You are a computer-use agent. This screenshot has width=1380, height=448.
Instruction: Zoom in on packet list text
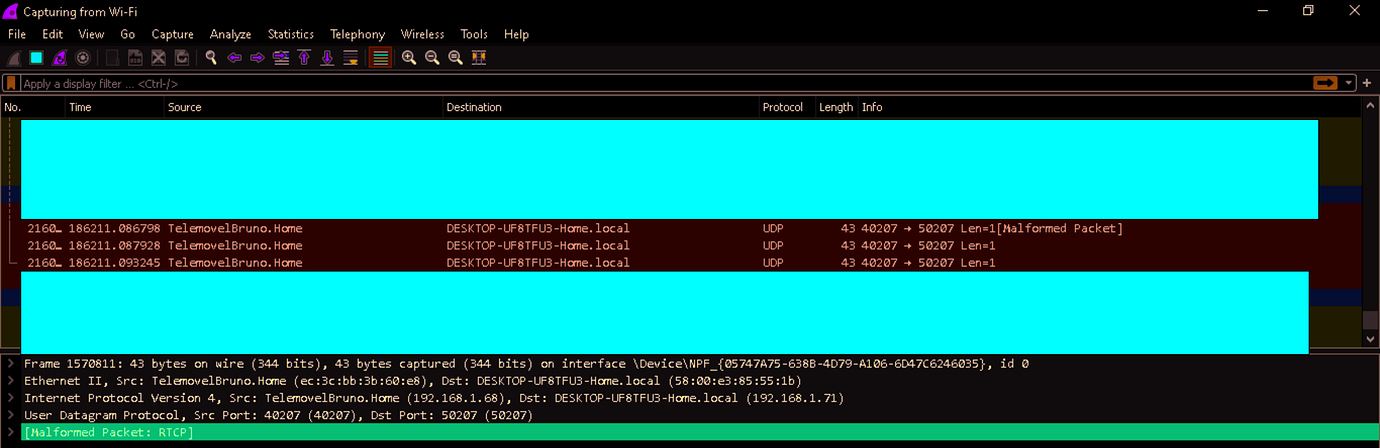[x=409, y=58]
